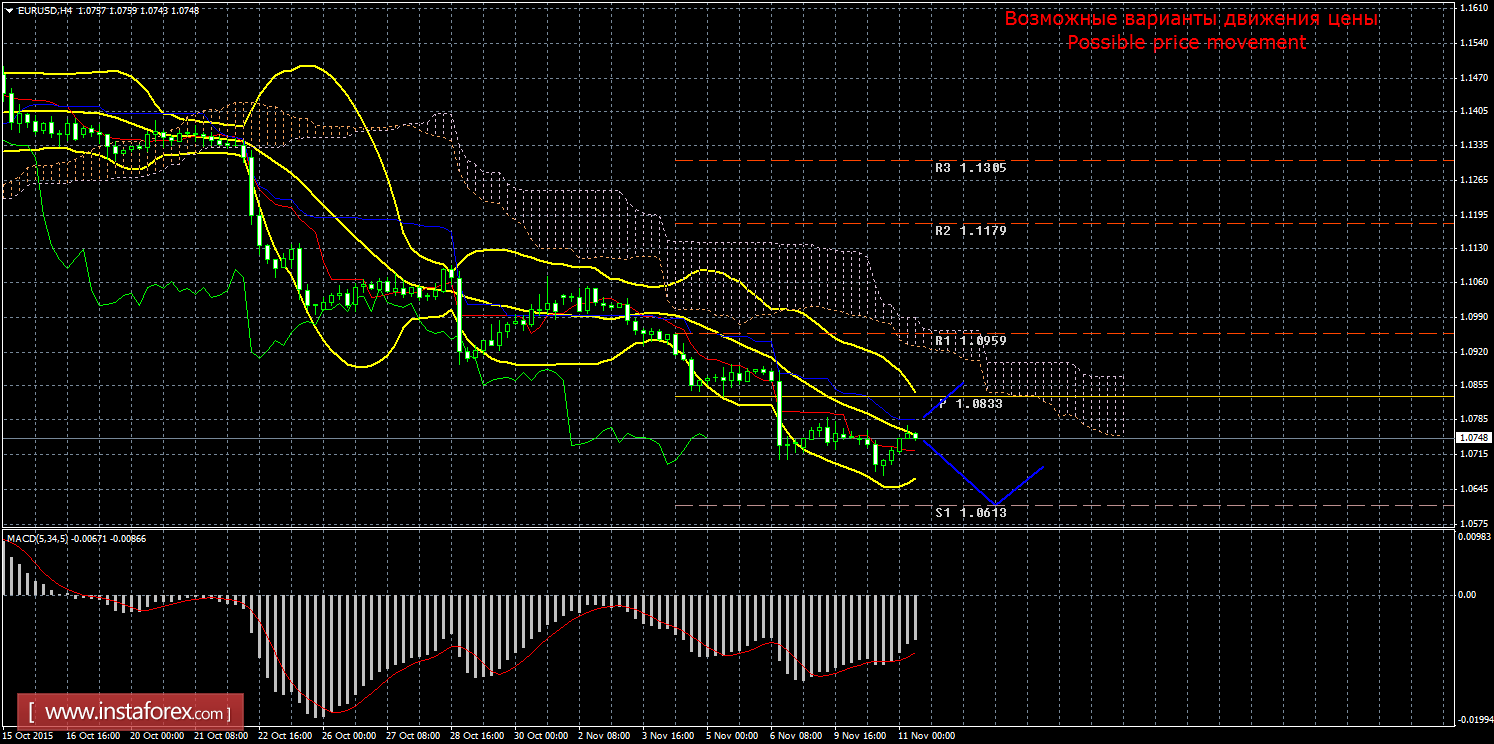
Task: Click the red 'Possible price movement' caption
Action: tap(1186, 42)
